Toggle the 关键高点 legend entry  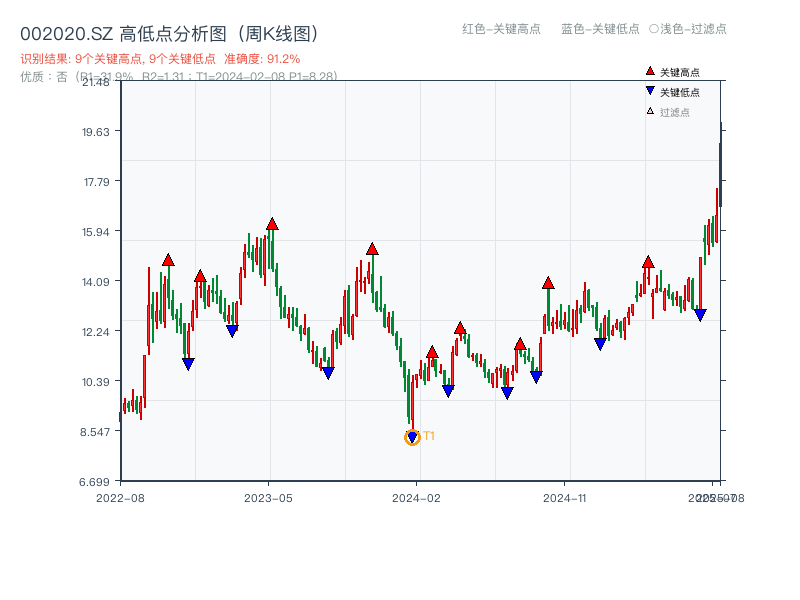pos(672,72)
